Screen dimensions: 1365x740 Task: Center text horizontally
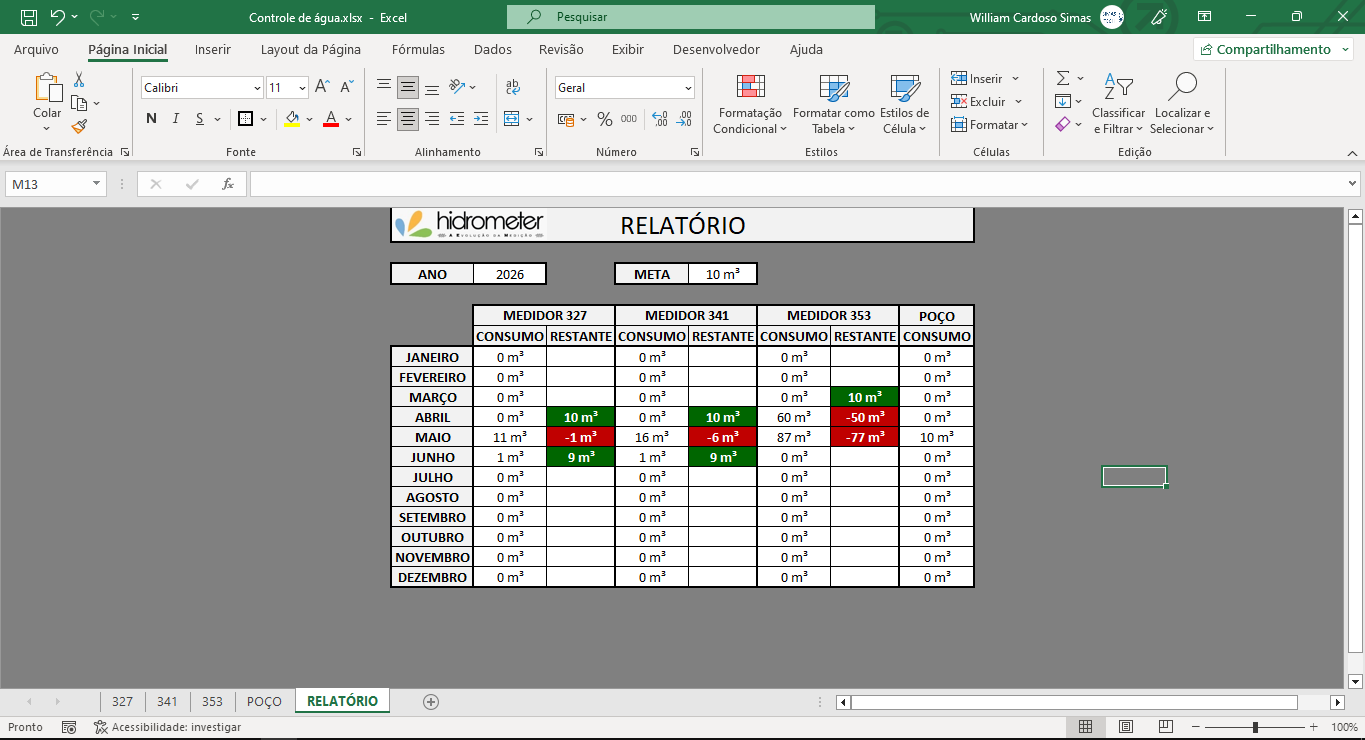tap(408, 119)
